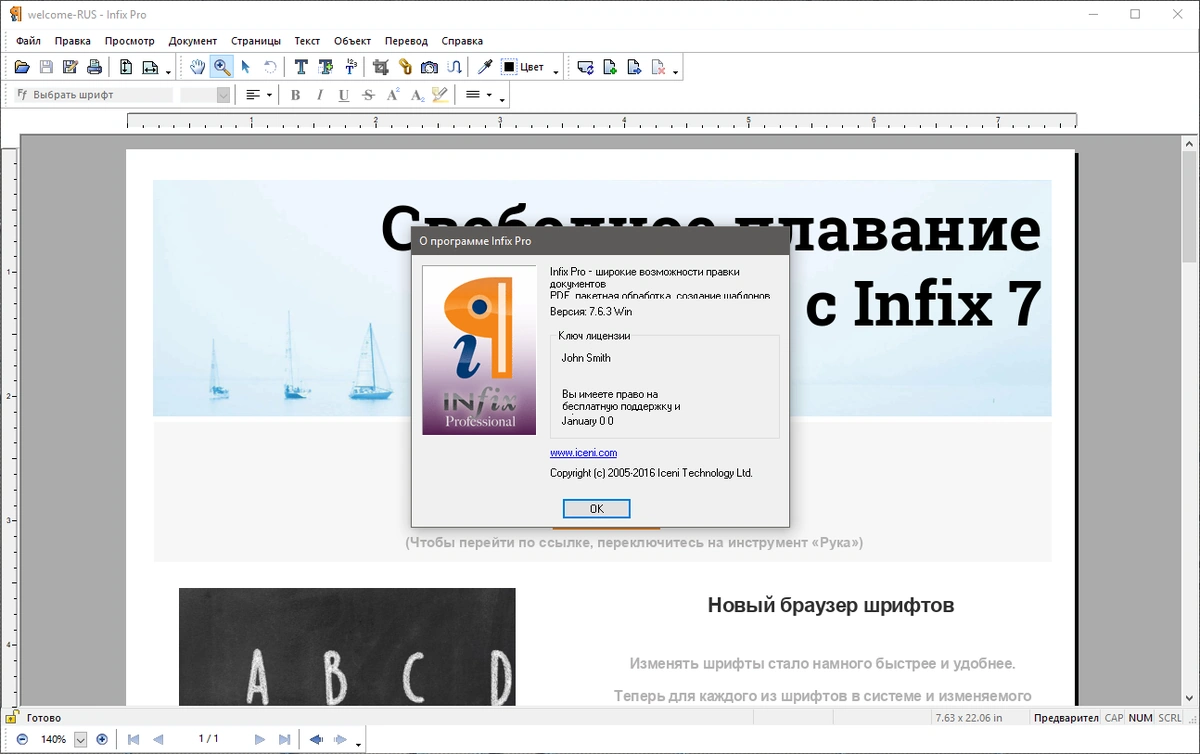Viewport: 1200px width, 754px height.
Task: Click the black color swatch next to Цвет
Action: point(509,67)
